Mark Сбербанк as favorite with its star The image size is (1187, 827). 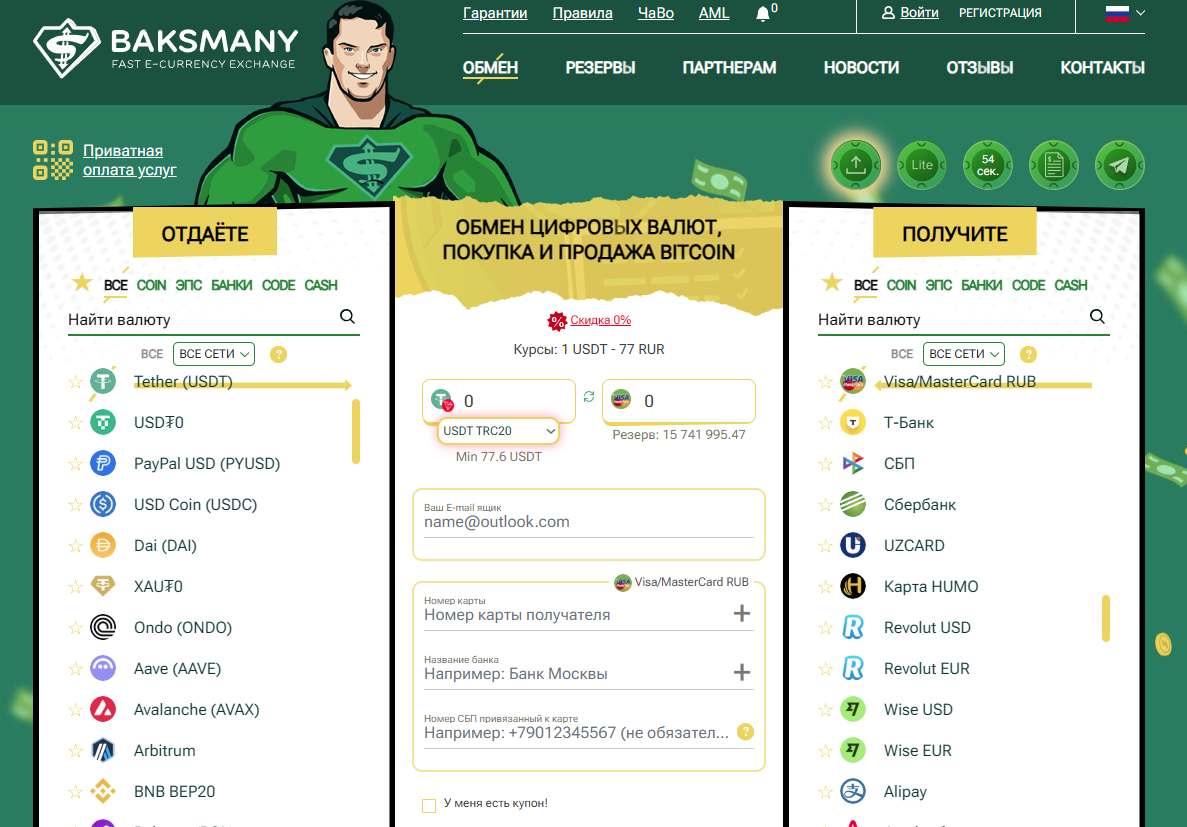click(x=825, y=505)
